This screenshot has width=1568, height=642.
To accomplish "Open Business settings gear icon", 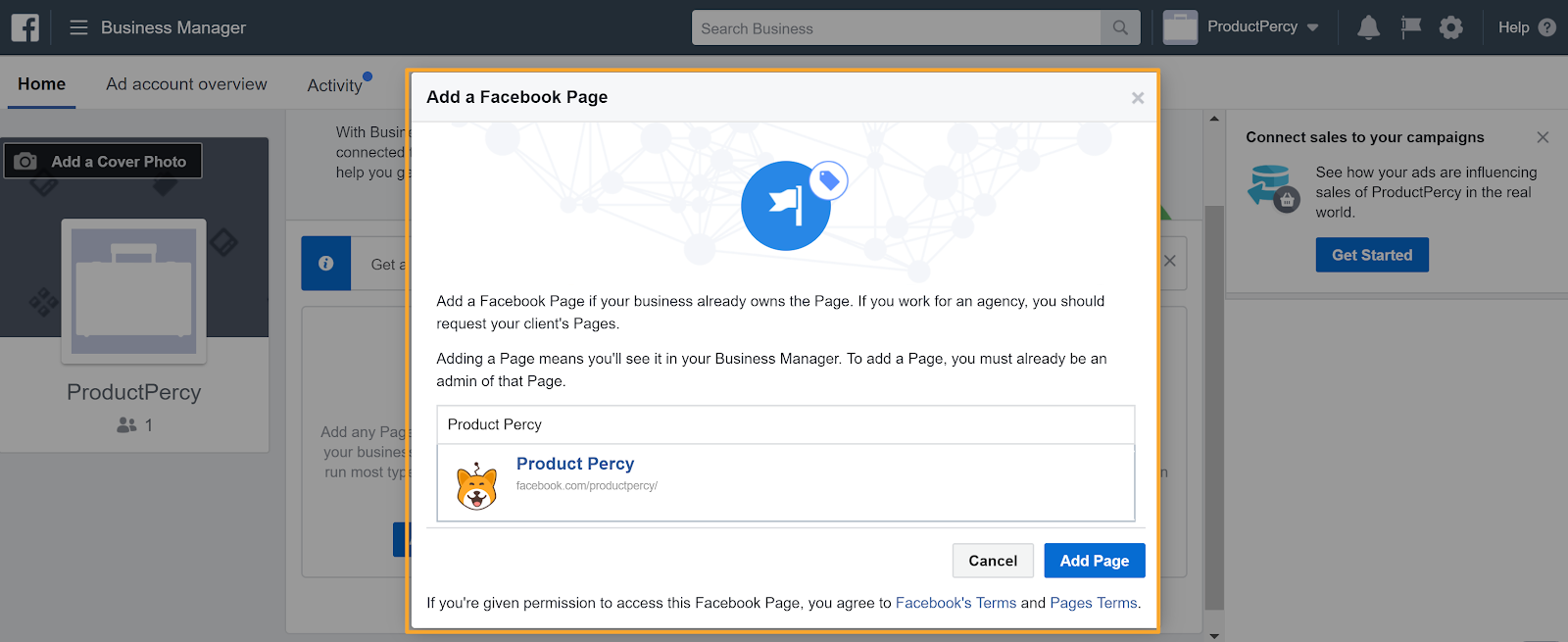I will pyautogui.click(x=1451, y=27).
